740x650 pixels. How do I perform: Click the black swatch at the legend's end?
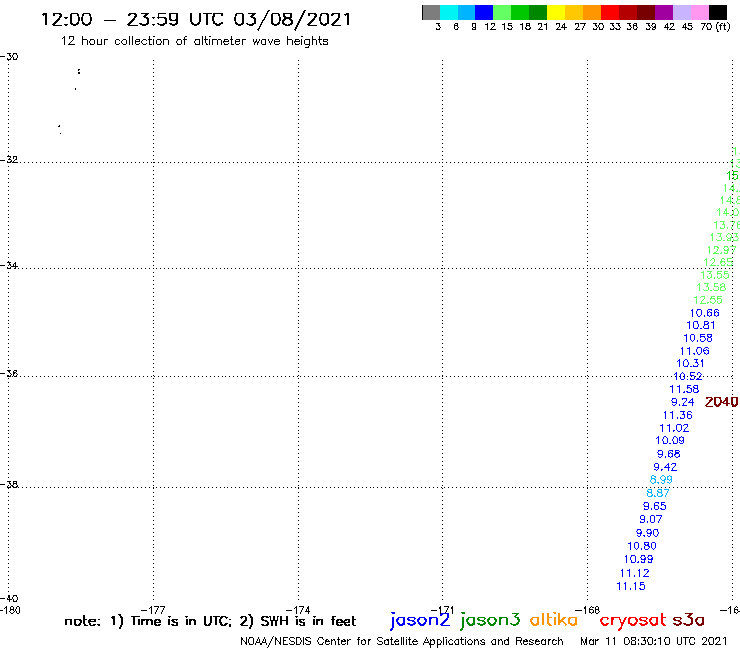tap(718, 12)
